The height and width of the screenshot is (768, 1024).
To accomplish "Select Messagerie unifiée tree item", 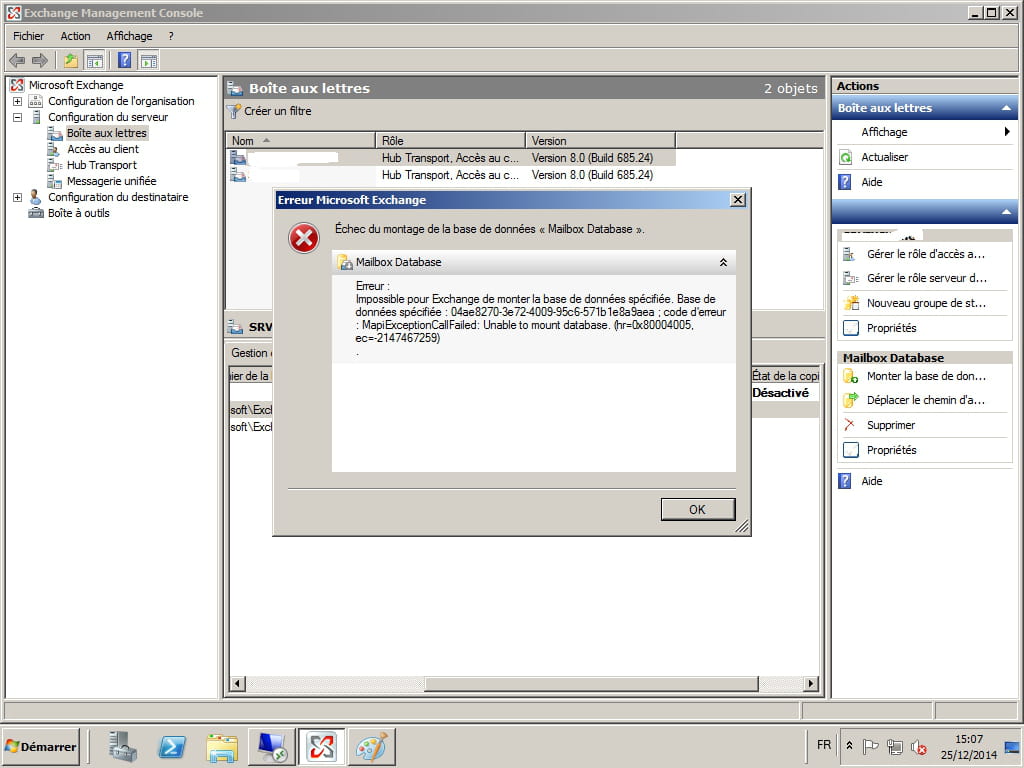I will coord(111,181).
